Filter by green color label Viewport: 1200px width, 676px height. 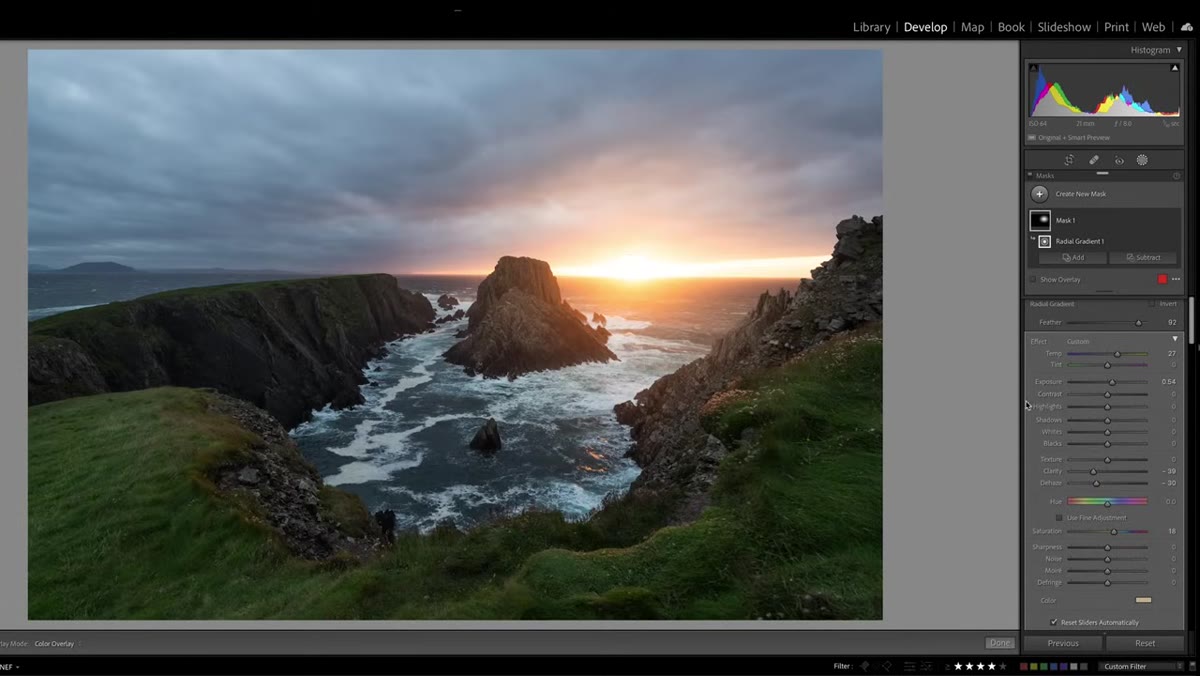(1044, 666)
